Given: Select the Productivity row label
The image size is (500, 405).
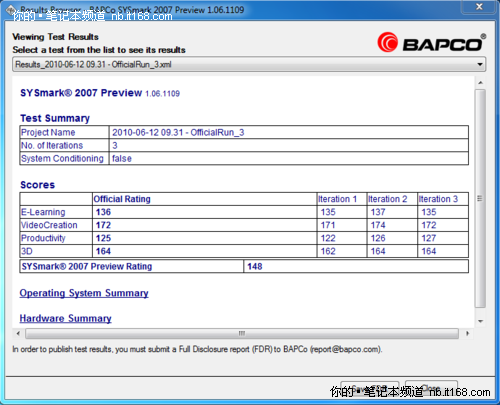Looking at the screenshot, I should (x=43, y=238).
